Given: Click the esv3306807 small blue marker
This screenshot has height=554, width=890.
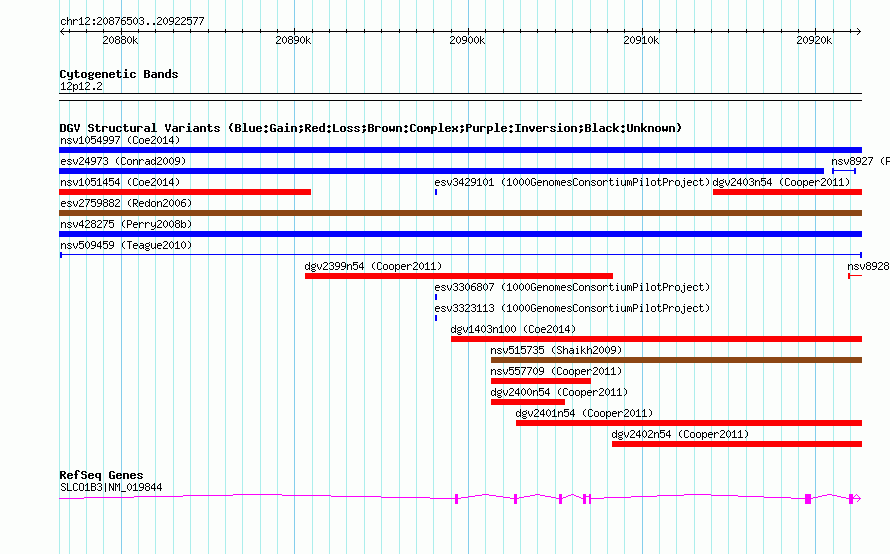Looking at the screenshot, I should point(436,297).
